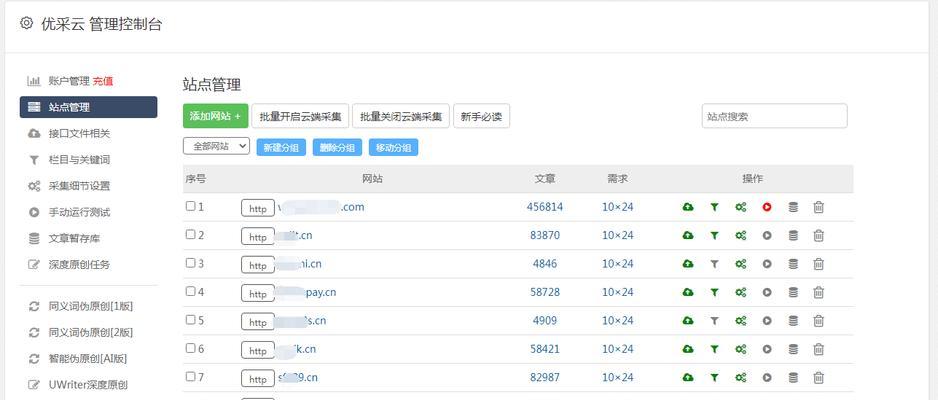Click the 站点搜索 search field
938x400 pixels.
coord(775,116)
